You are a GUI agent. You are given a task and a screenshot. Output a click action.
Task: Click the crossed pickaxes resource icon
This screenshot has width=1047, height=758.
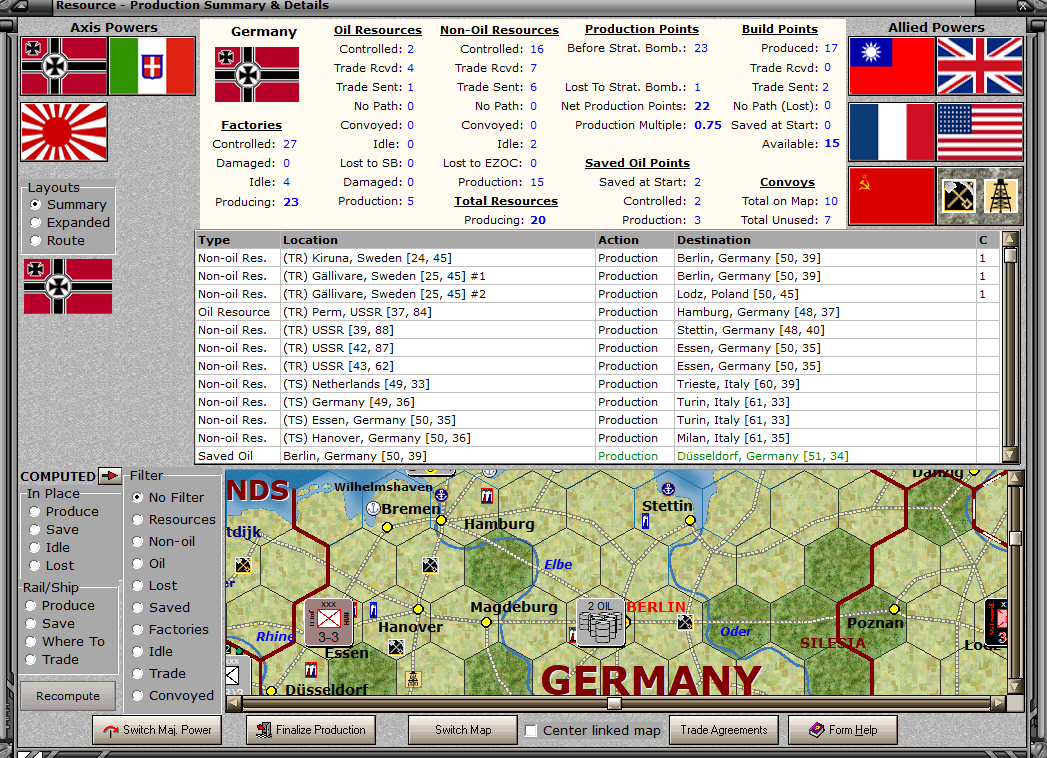coord(958,196)
